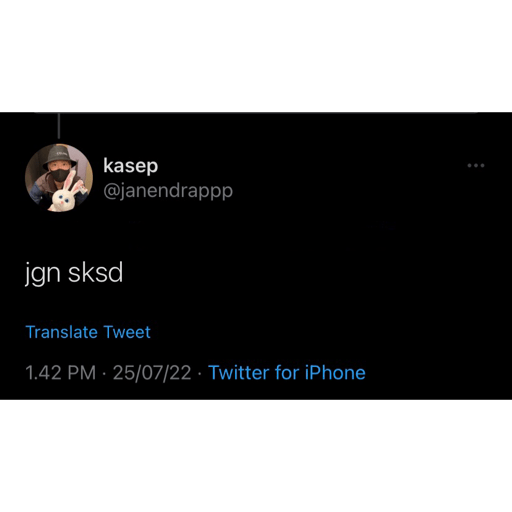Viewport: 512px width, 512px height.
Task: Click the word sksd in the tweet
Action: coord(96,273)
